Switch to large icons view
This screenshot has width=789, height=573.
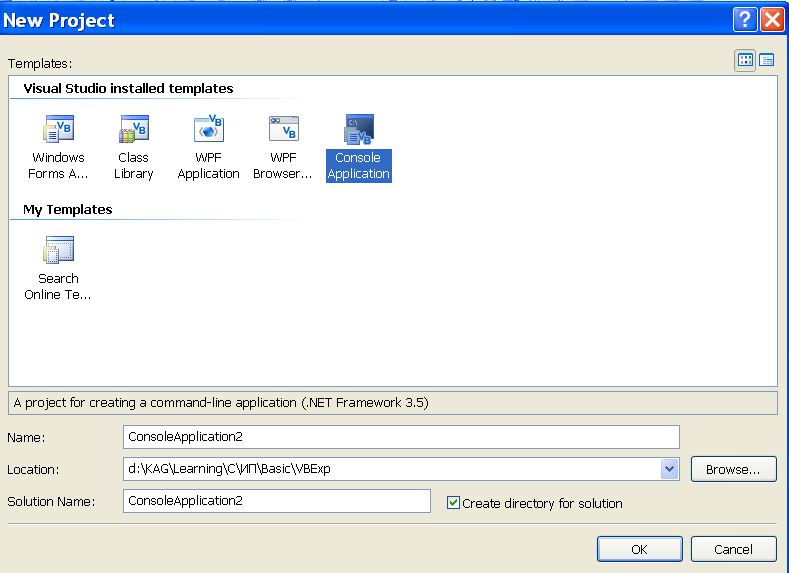745,61
